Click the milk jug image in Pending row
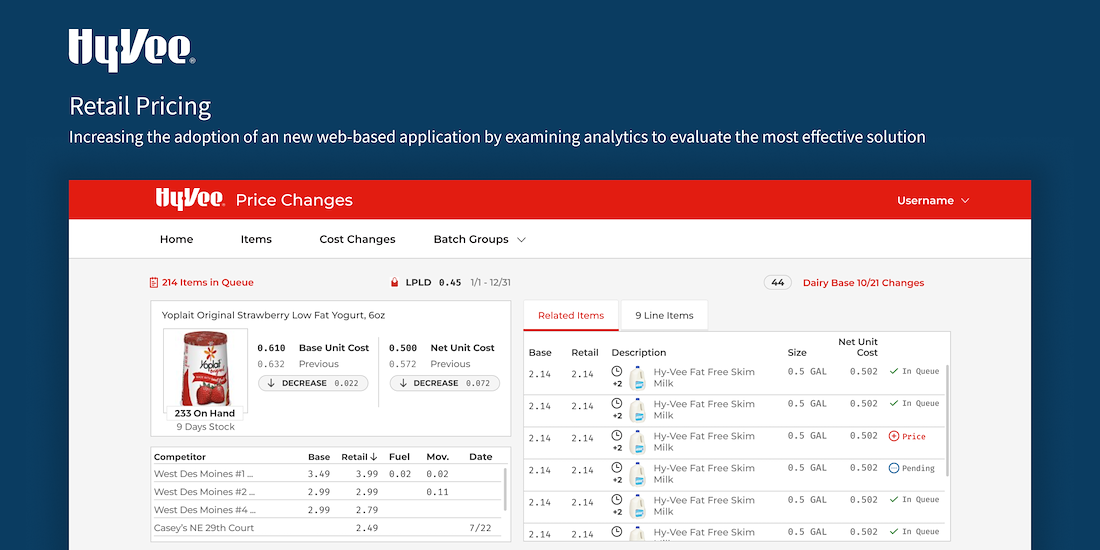This screenshot has width=1100, height=550. click(x=637, y=474)
